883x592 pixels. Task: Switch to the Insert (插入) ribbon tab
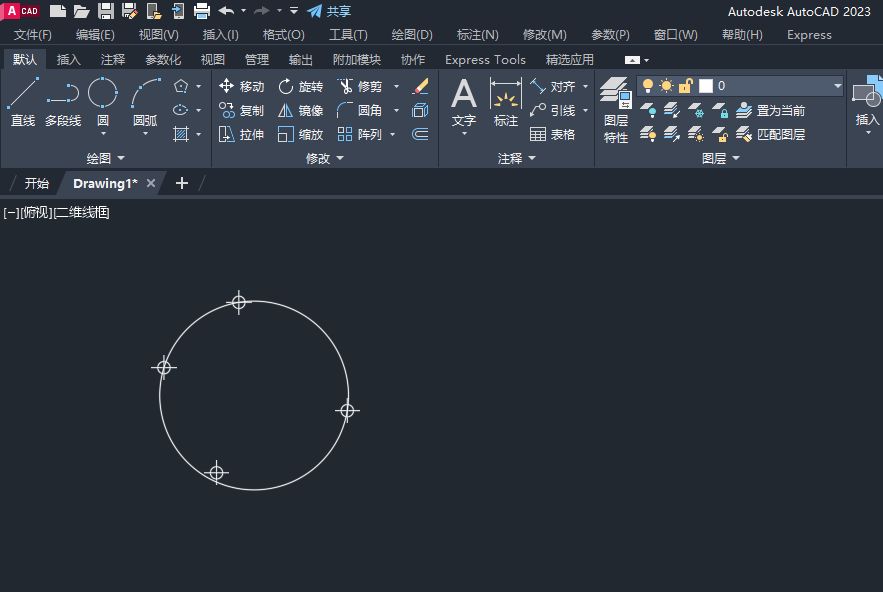coord(69,60)
